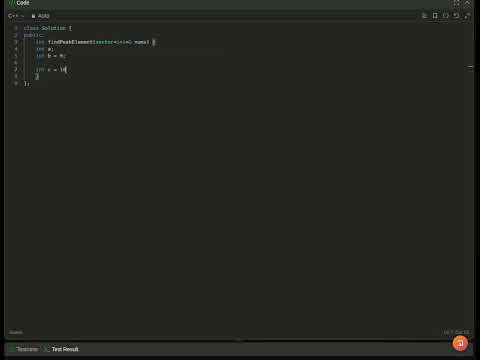480x360 pixels.
Task: Click the 'class Solution {' line
Action: pyautogui.click(x=48, y=28)
